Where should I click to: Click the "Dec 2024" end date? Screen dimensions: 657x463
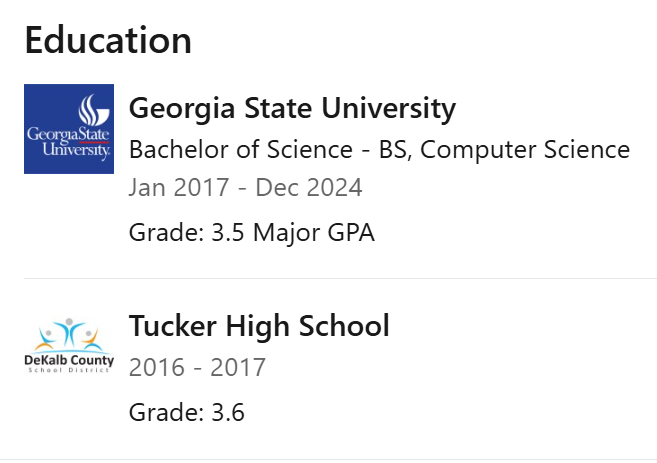(x=309, y=188)
